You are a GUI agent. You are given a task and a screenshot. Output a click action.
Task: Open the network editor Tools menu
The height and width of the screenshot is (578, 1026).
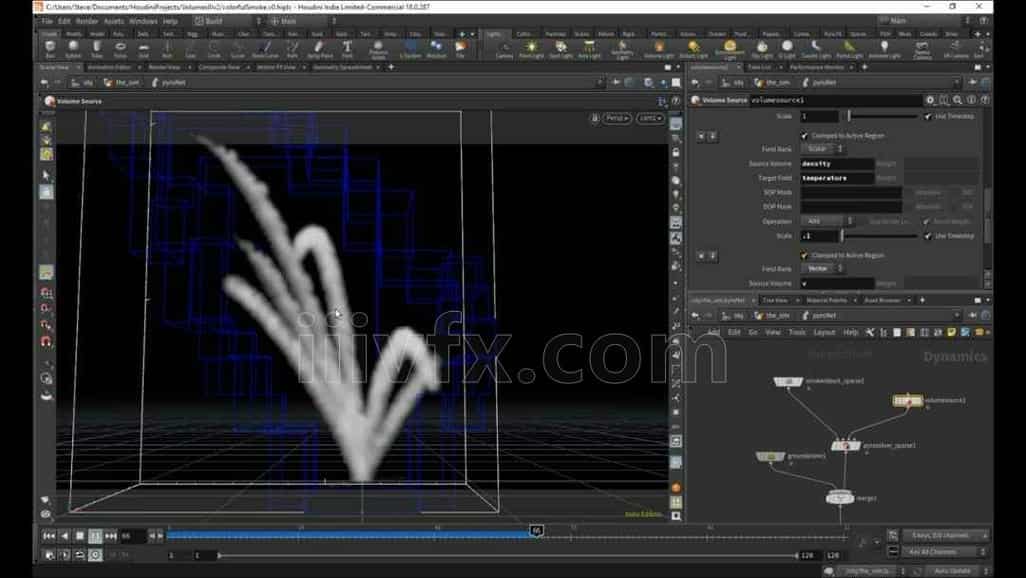point(797,333)
